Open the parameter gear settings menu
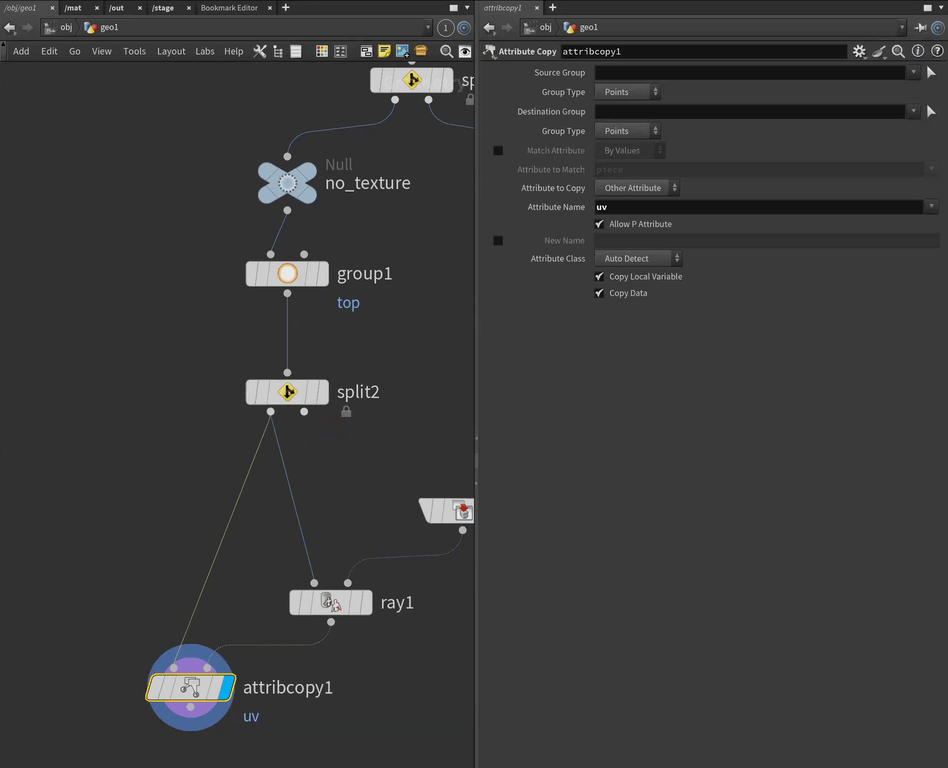Image resolution: width=948 pixels, height=768 pixels. tap(858, 51)
